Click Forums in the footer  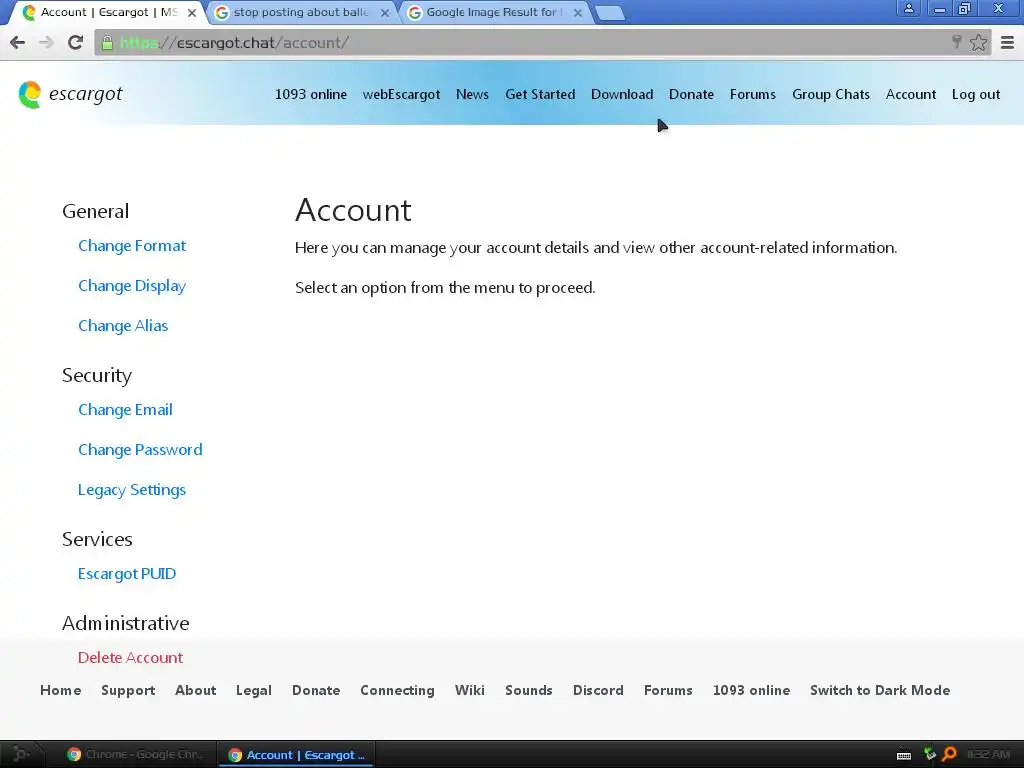coord(668,690)
